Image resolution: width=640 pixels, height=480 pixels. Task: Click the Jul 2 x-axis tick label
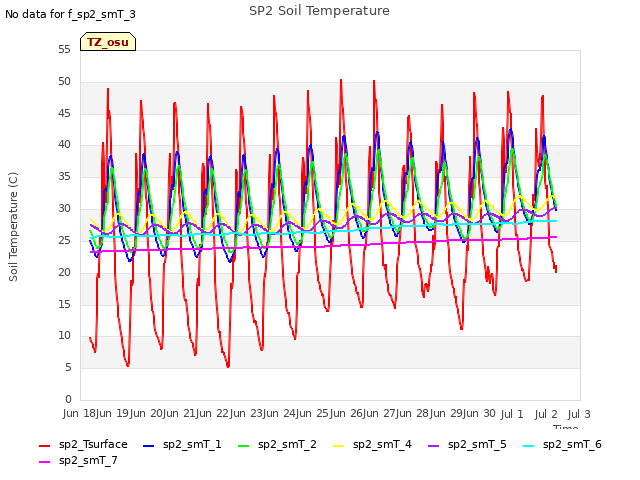click(546, 414)
